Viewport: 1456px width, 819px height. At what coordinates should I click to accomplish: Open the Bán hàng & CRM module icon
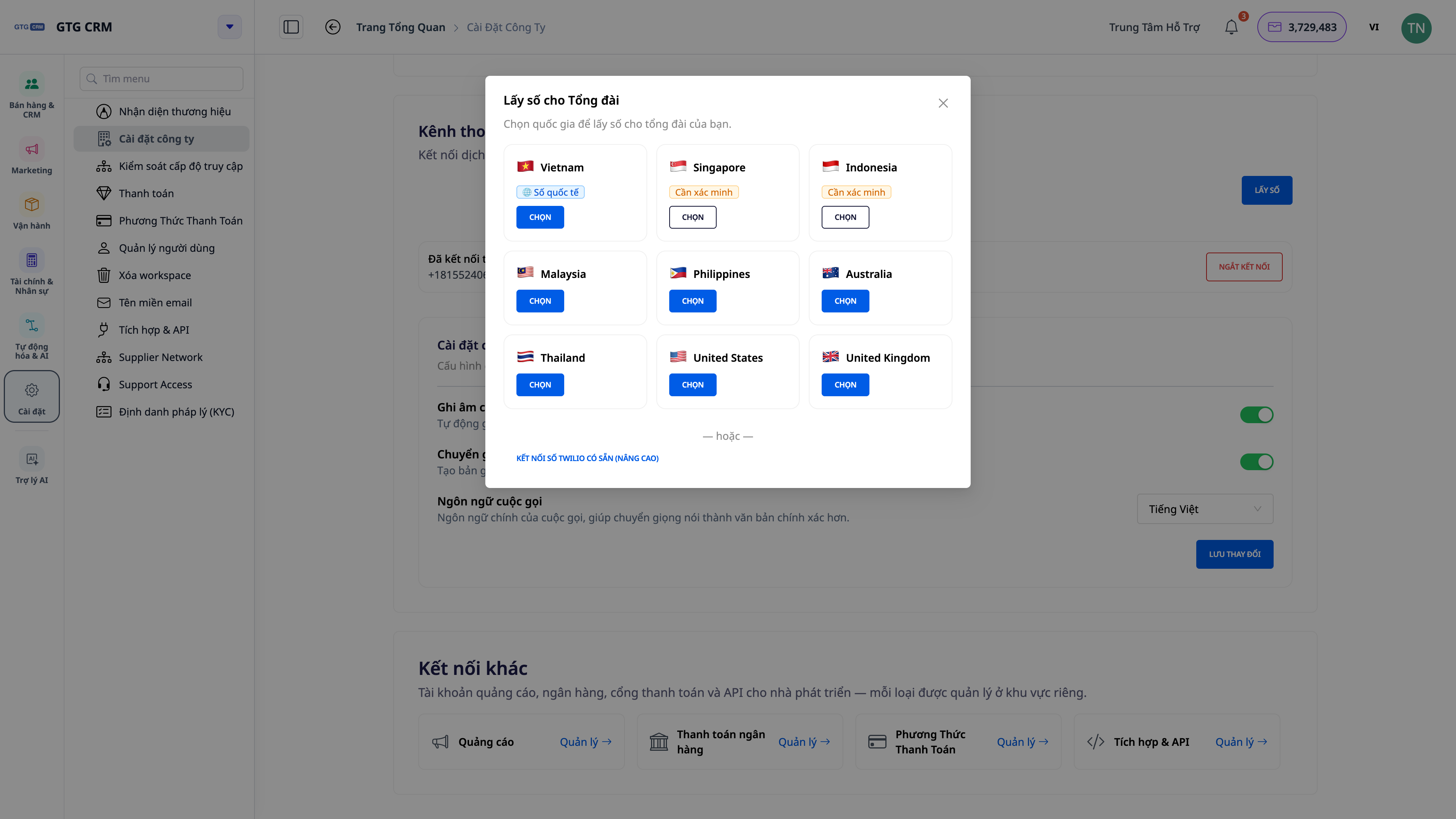click(31, 84)
